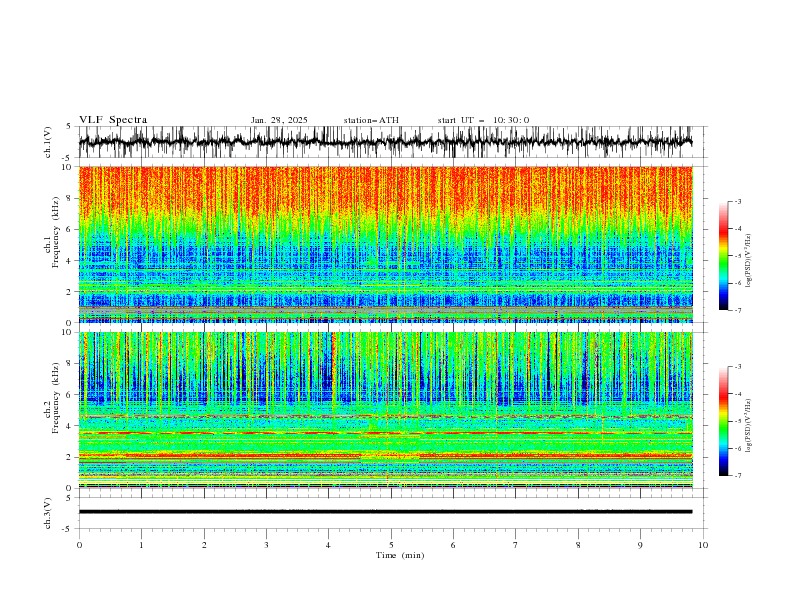Click the "start UT = 10:30:0" text
Image resolution: width=792 pixels, height=612 pixels.
pyautogui.click(x=483, y=120)
